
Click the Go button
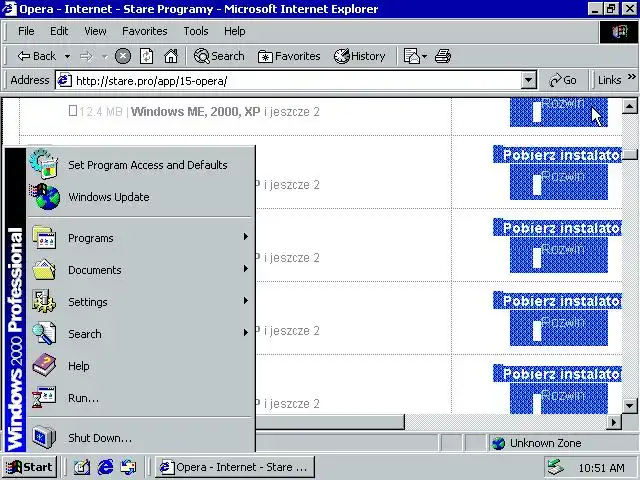pyautogui.click(x=563, y=80)
